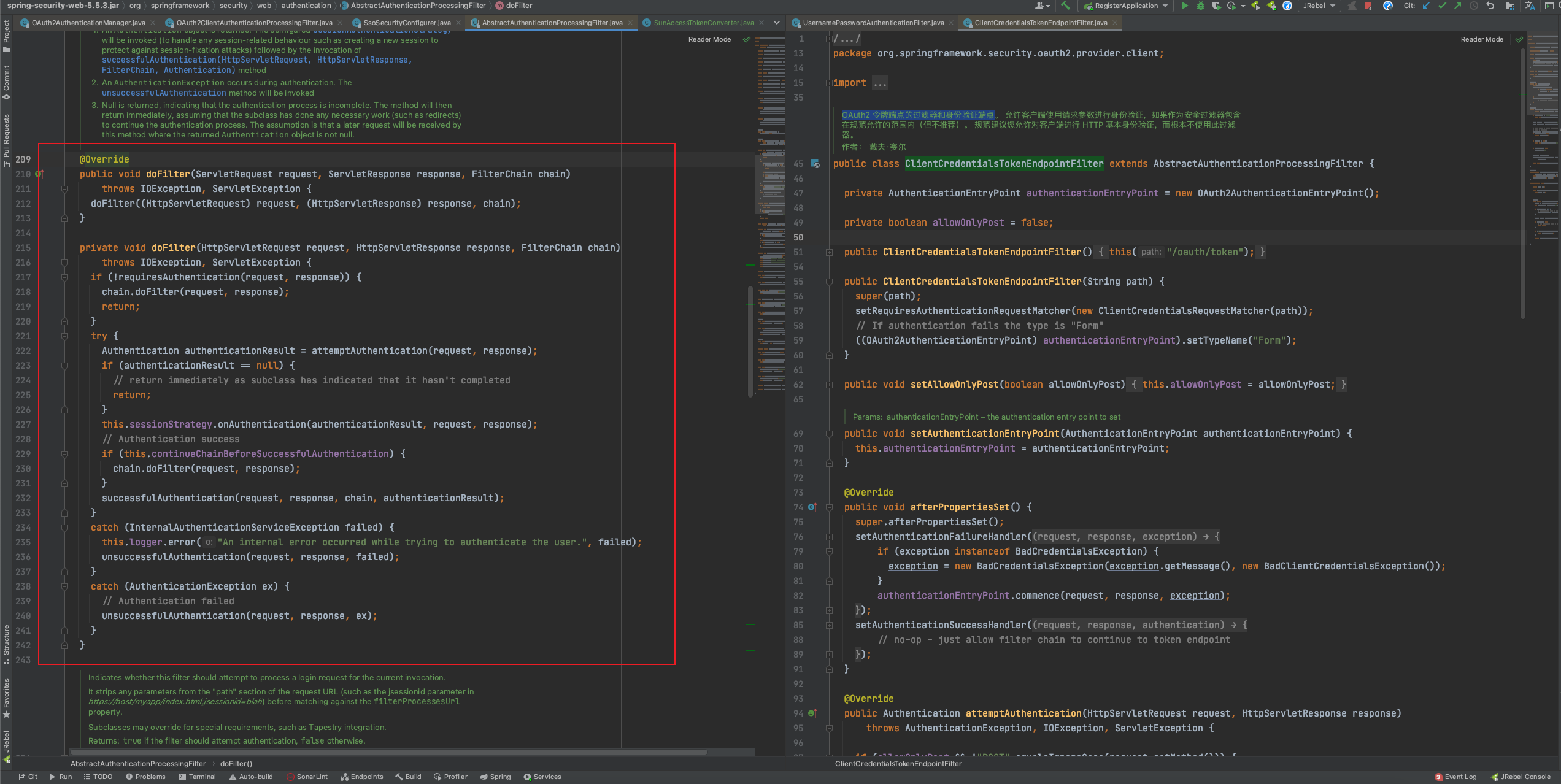Toggle Reader Mode in right editor

click(x=1482, y=39)
